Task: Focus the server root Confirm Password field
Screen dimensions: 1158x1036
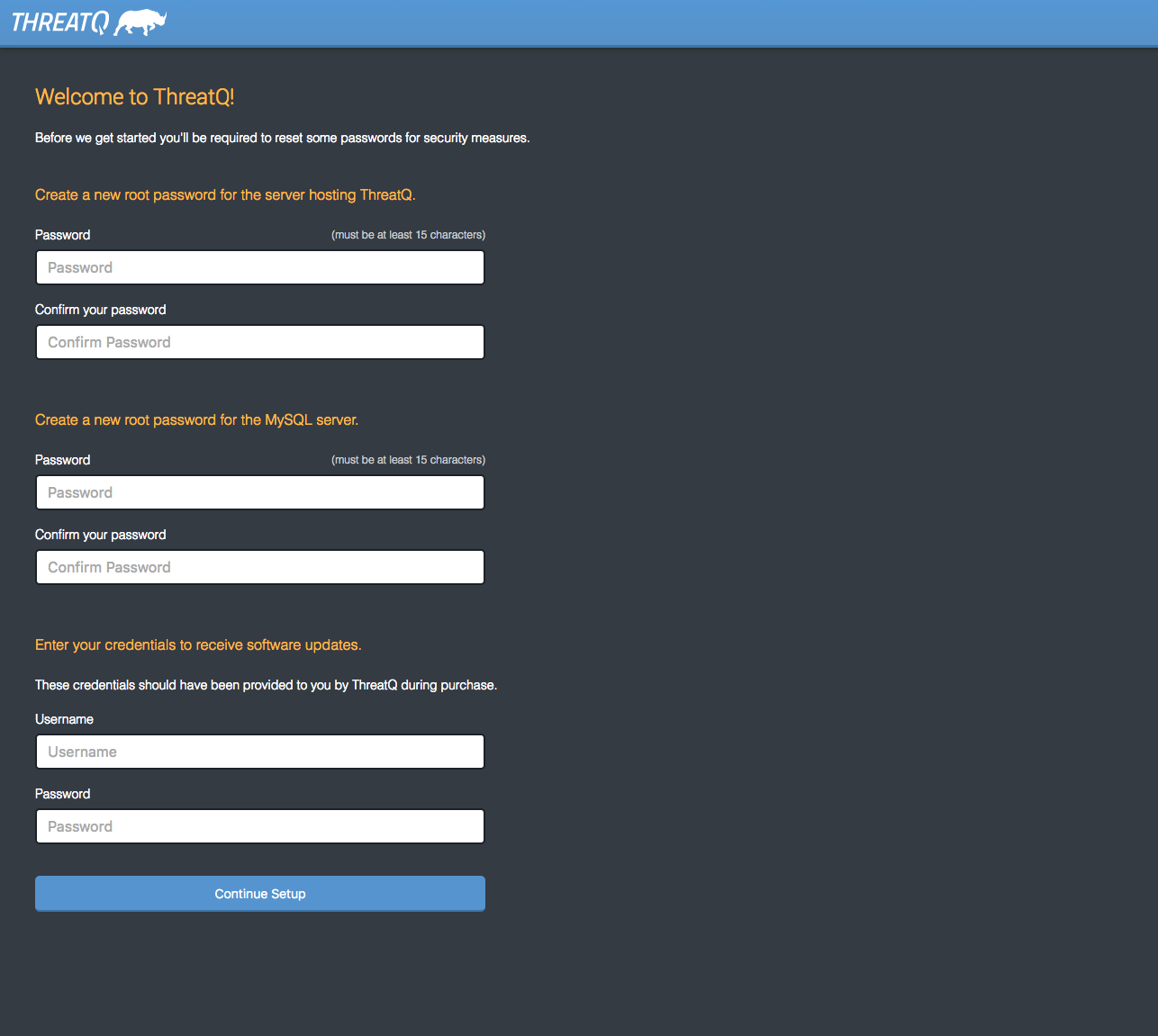Action: 260,342
